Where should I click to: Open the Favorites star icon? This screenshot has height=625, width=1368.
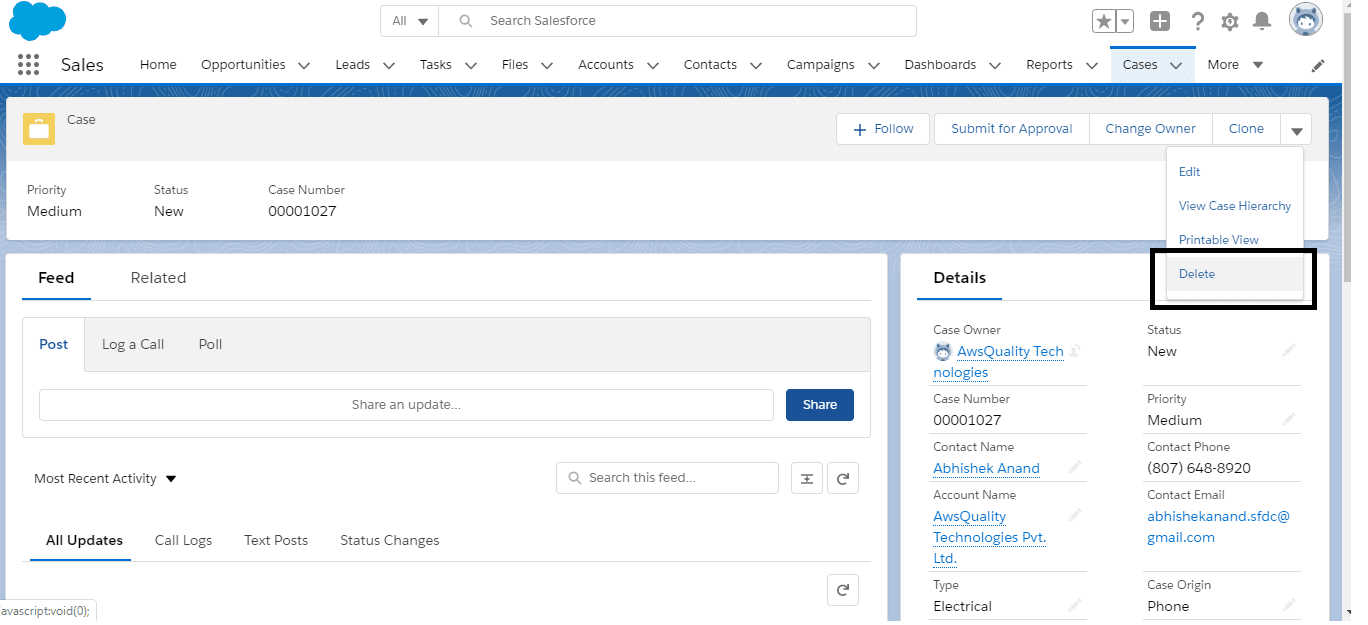click(1104, 21)
